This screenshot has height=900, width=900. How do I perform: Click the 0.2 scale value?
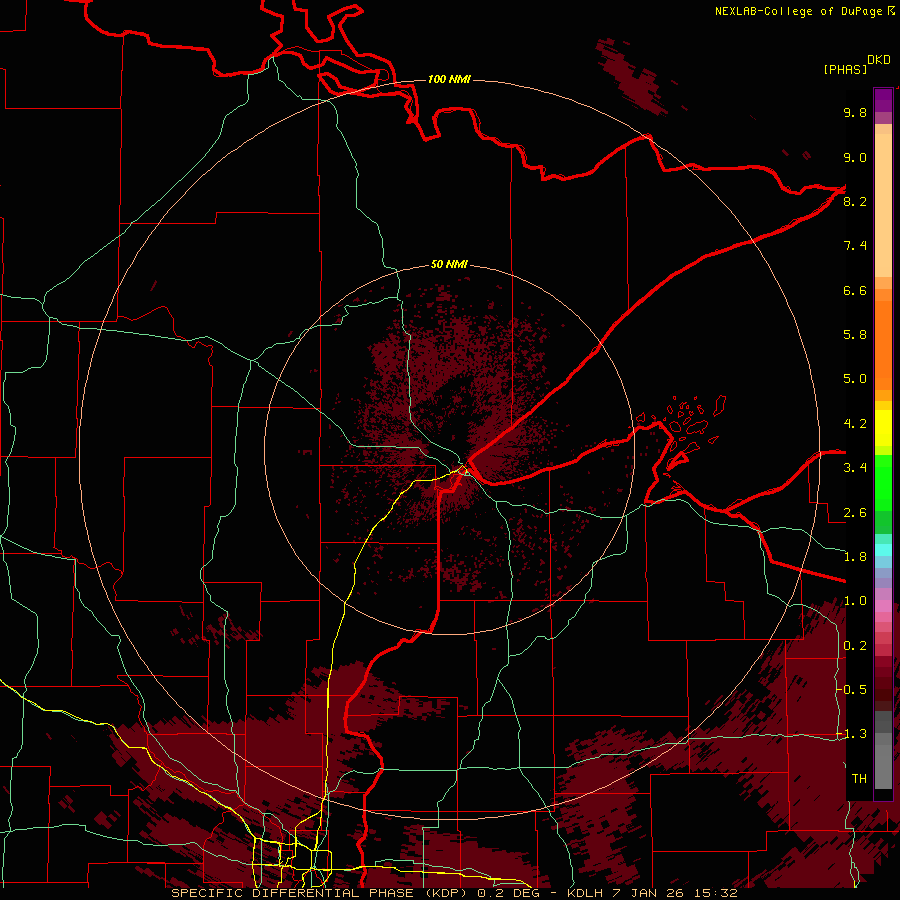855,646
